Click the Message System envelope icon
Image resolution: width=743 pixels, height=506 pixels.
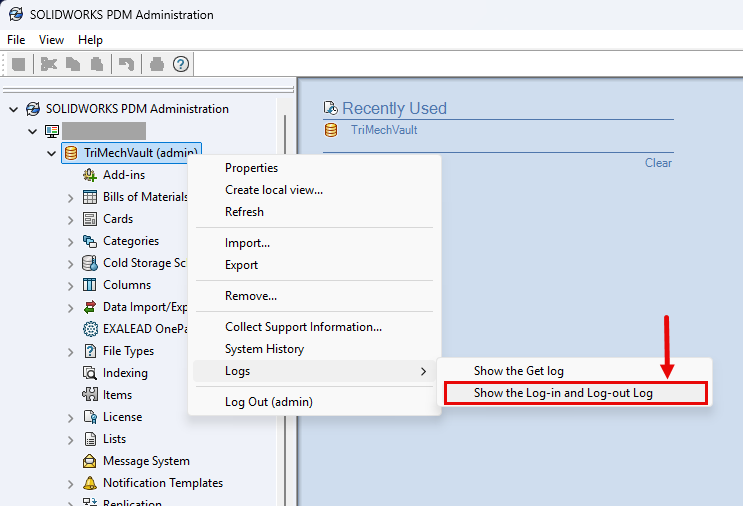[90, 461]
